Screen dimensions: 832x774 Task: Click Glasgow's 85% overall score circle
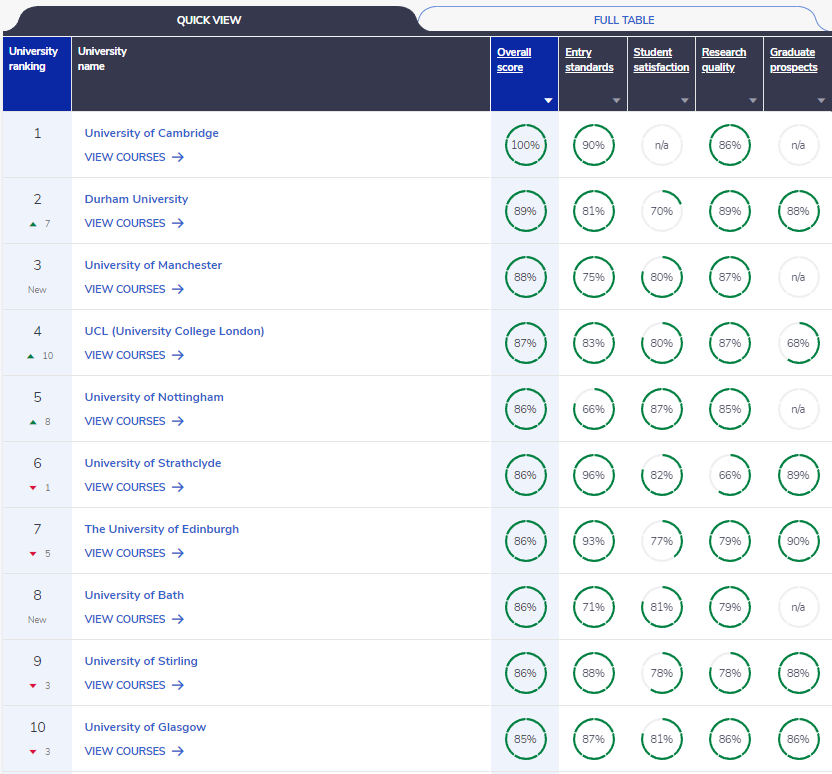coord(525,739)
